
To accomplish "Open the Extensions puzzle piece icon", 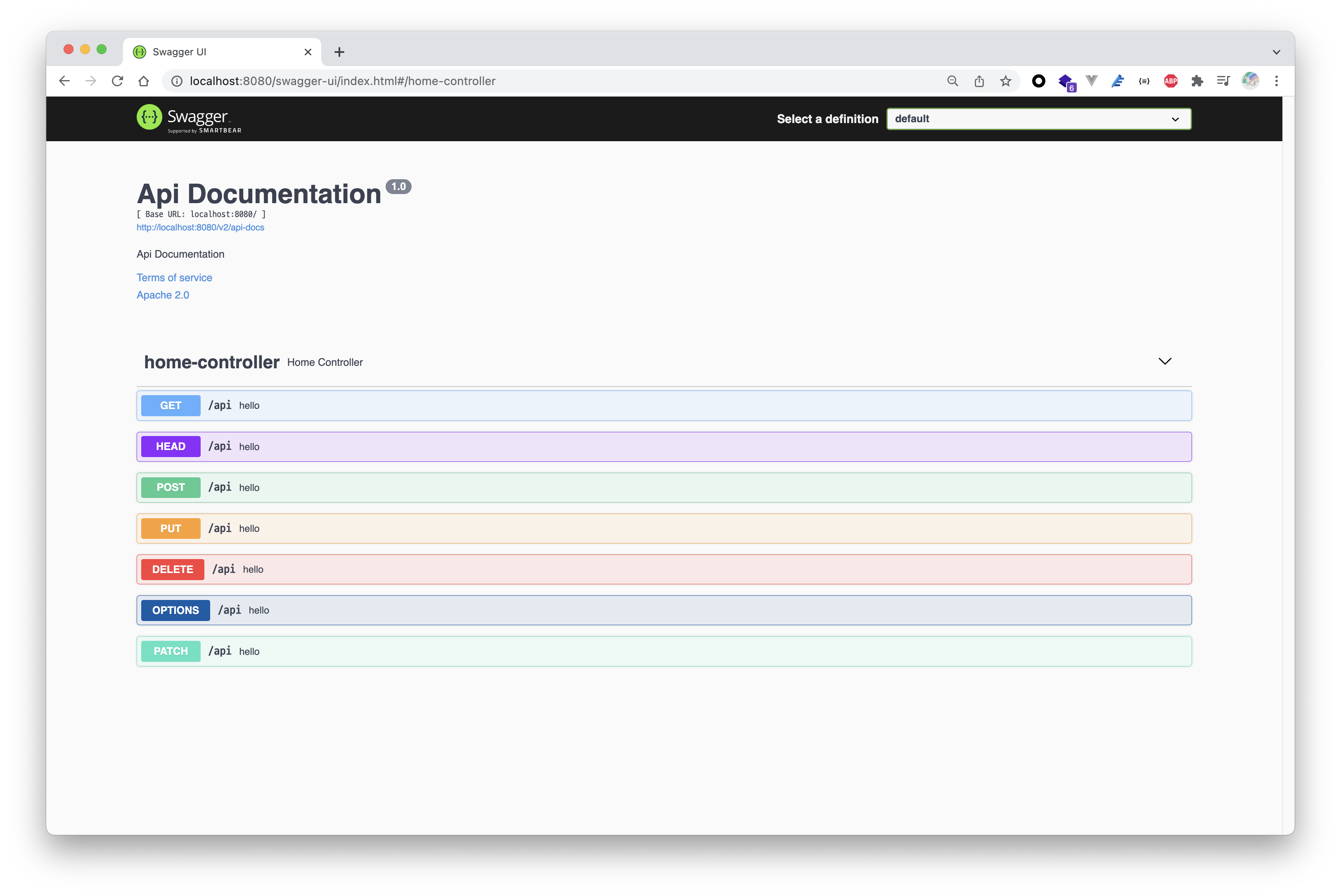I will [x=1197, y=81].
